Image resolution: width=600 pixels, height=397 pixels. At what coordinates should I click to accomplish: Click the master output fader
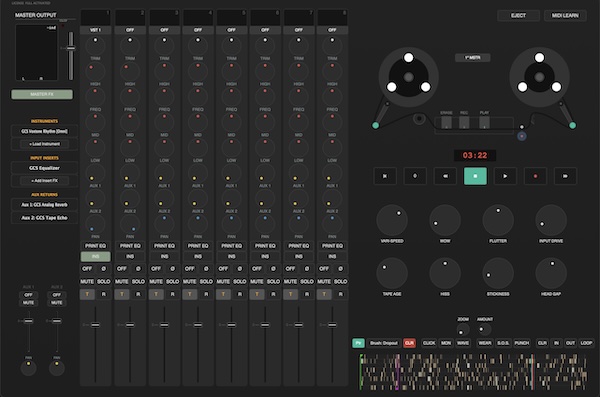tap(71, 48)
